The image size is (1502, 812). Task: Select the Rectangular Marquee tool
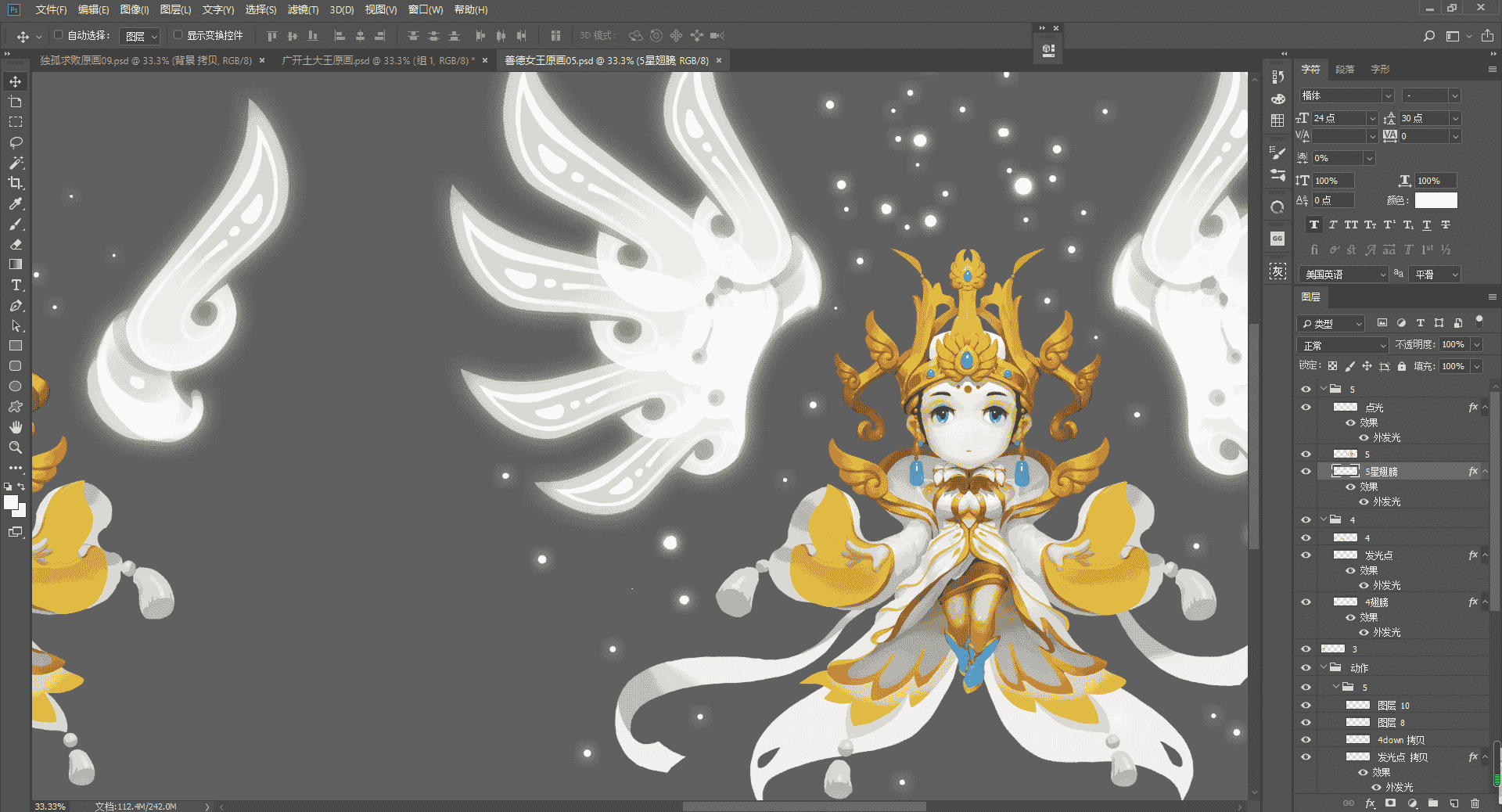(16, 122)
